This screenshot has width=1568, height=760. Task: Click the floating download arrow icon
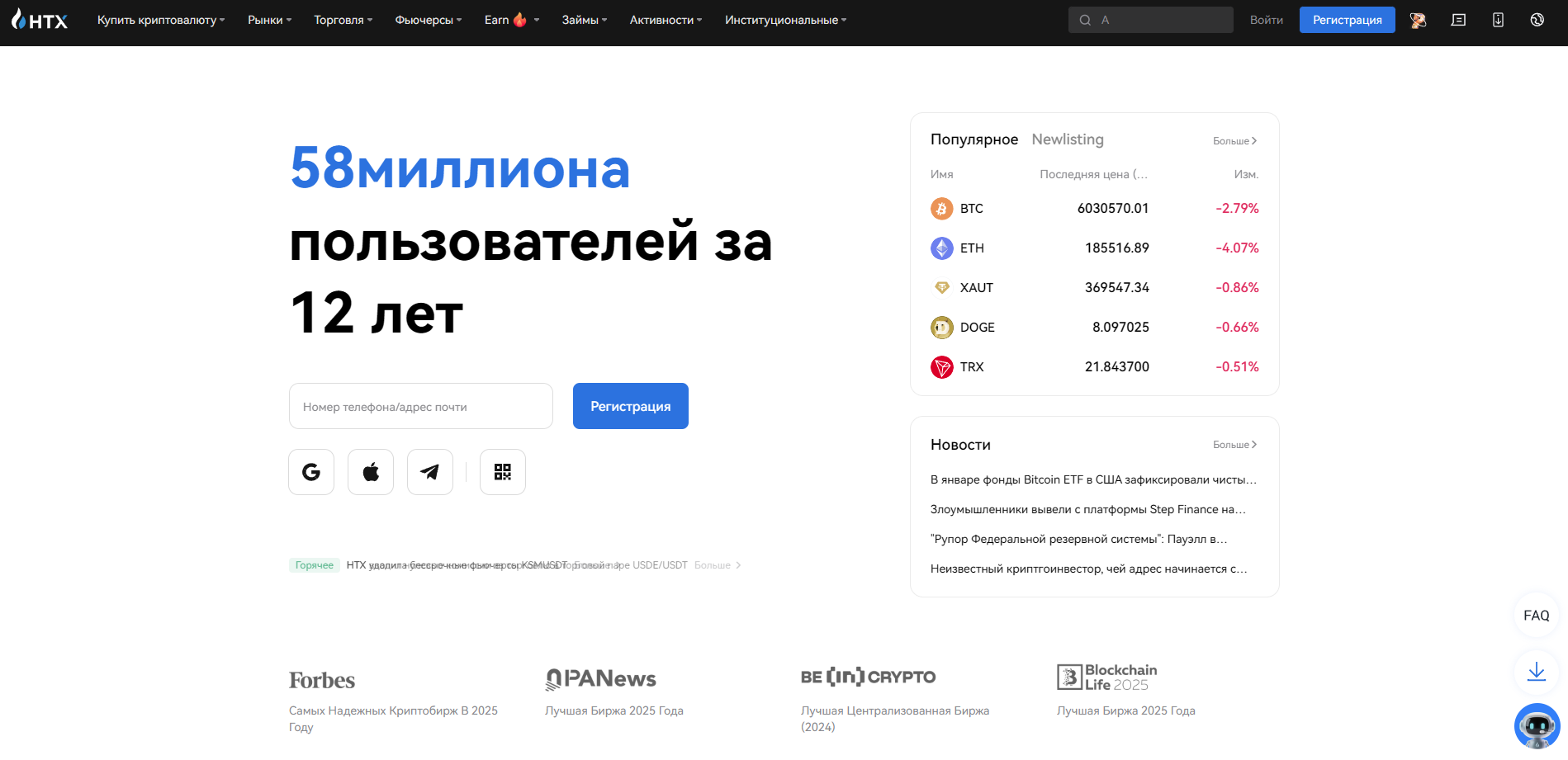point(1537,672)
